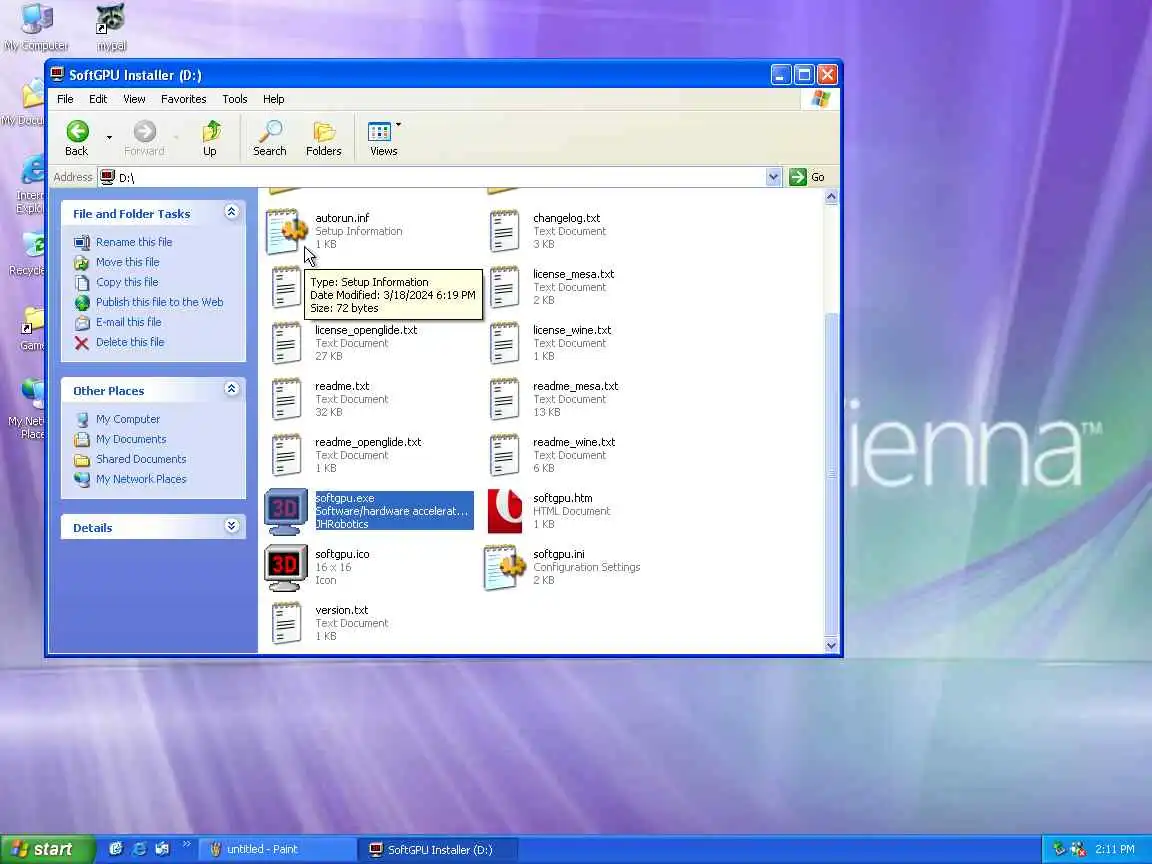Open the File menu
Screen dimensions: 1152x864
point(65,99)
